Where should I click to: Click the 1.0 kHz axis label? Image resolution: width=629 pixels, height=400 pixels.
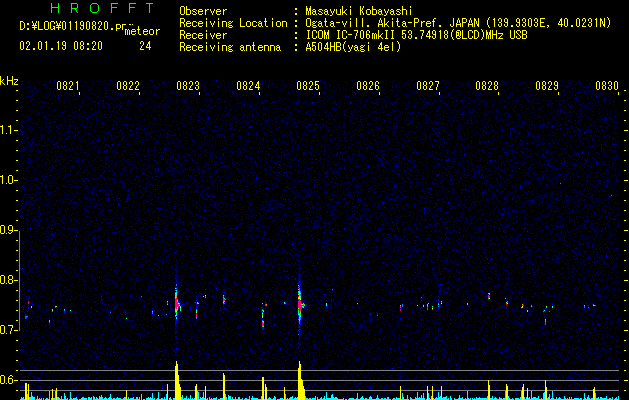click(x=8, y=180)
